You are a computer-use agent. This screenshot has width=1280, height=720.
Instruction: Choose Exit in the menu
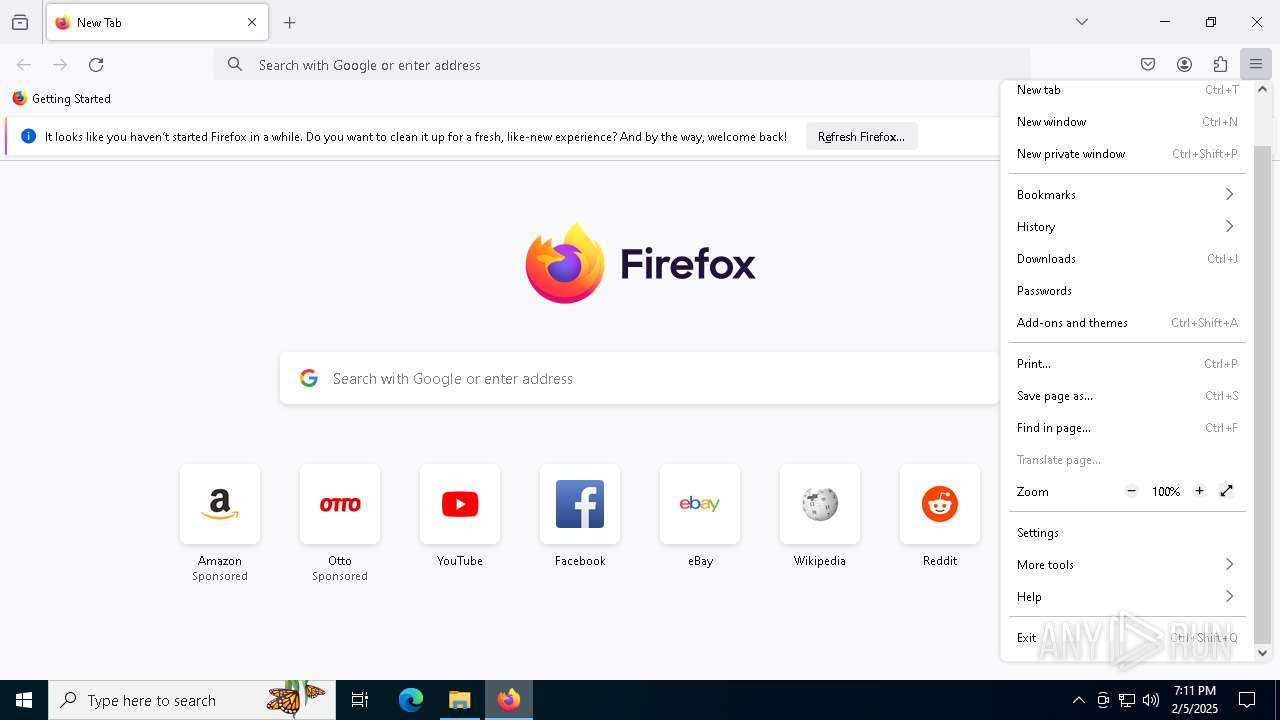[1127, 638]
